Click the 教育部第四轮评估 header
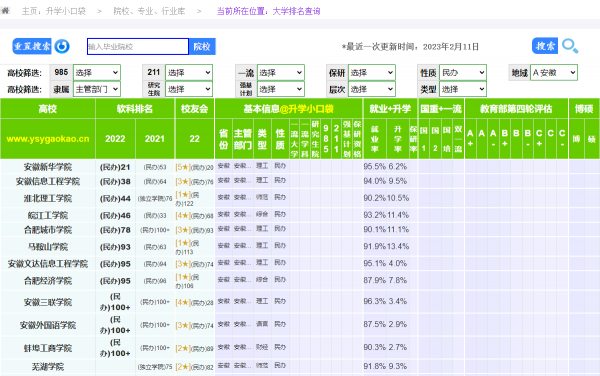The height and width of the screenshot is (376, 600). (x=516, y=109)
